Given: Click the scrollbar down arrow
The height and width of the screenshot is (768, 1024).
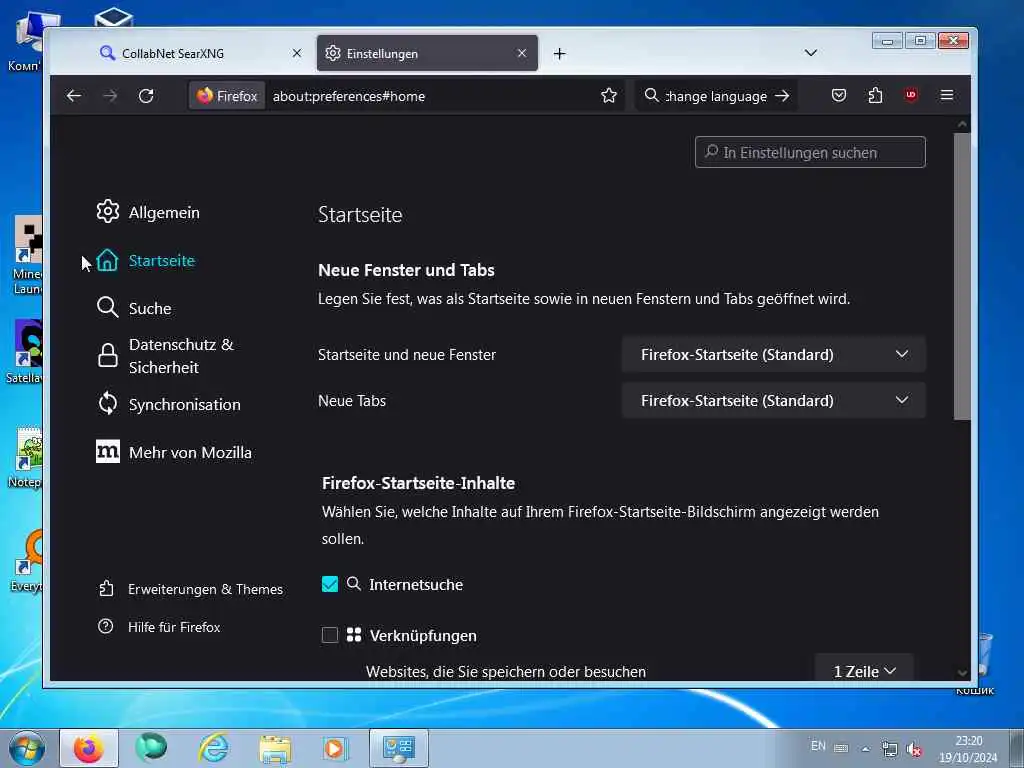Looking at the screenshot, I should click(x=962, y=673).
